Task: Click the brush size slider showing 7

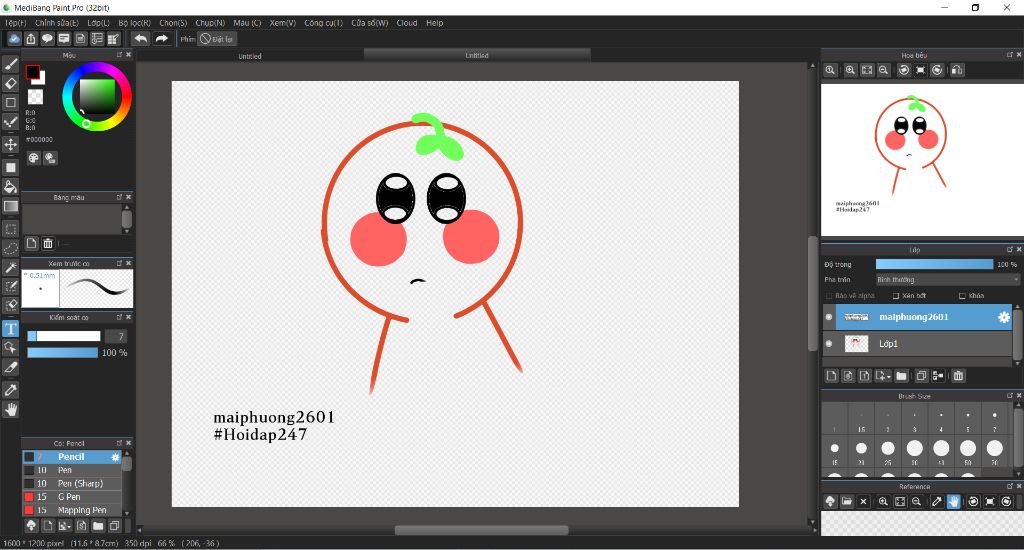Action: click(64, 336)
